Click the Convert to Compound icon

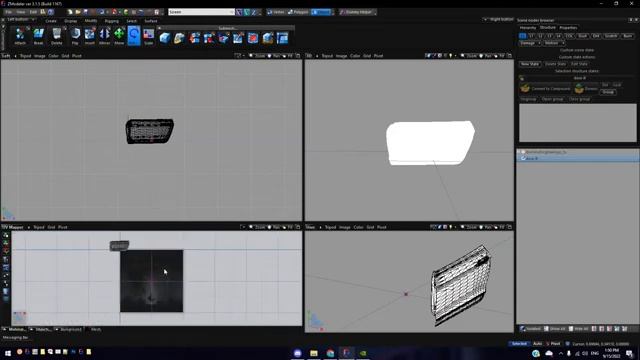point(525,88)
